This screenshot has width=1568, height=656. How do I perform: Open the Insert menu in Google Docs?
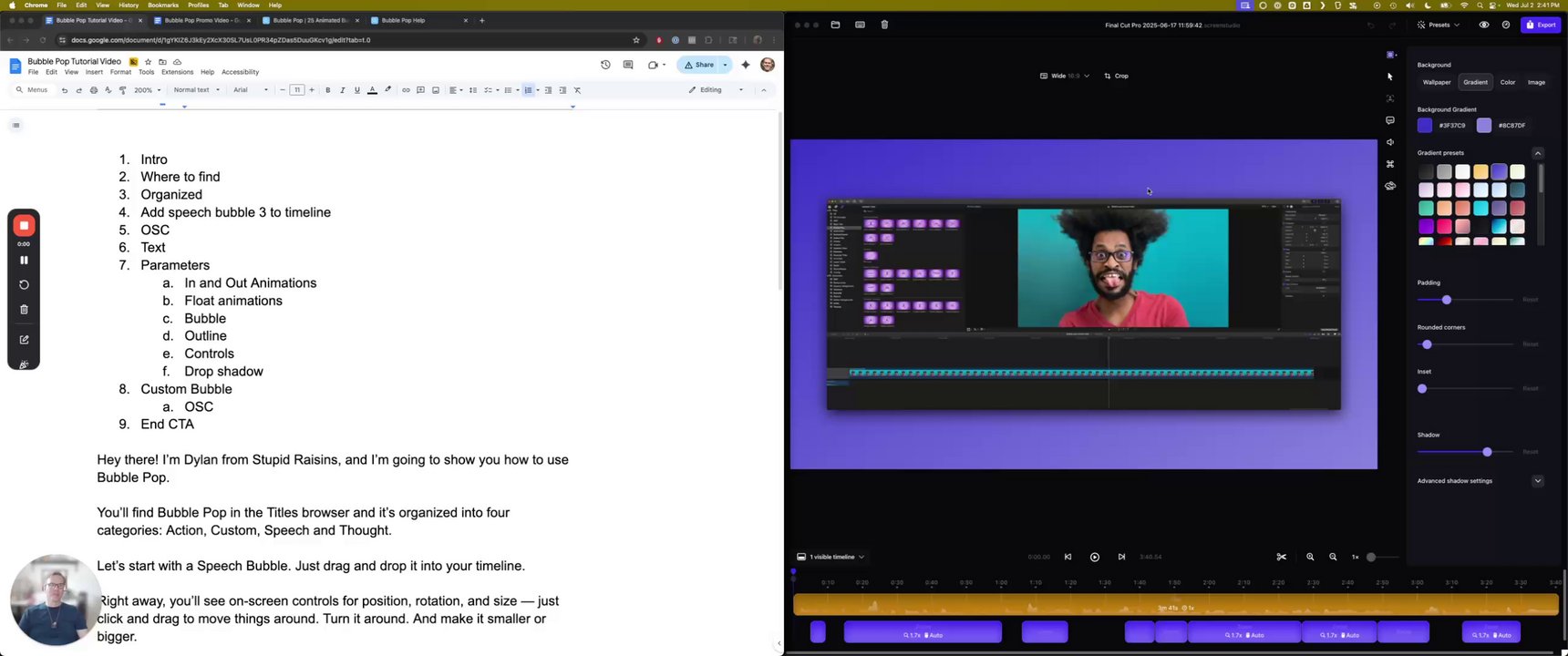point(94,72)
